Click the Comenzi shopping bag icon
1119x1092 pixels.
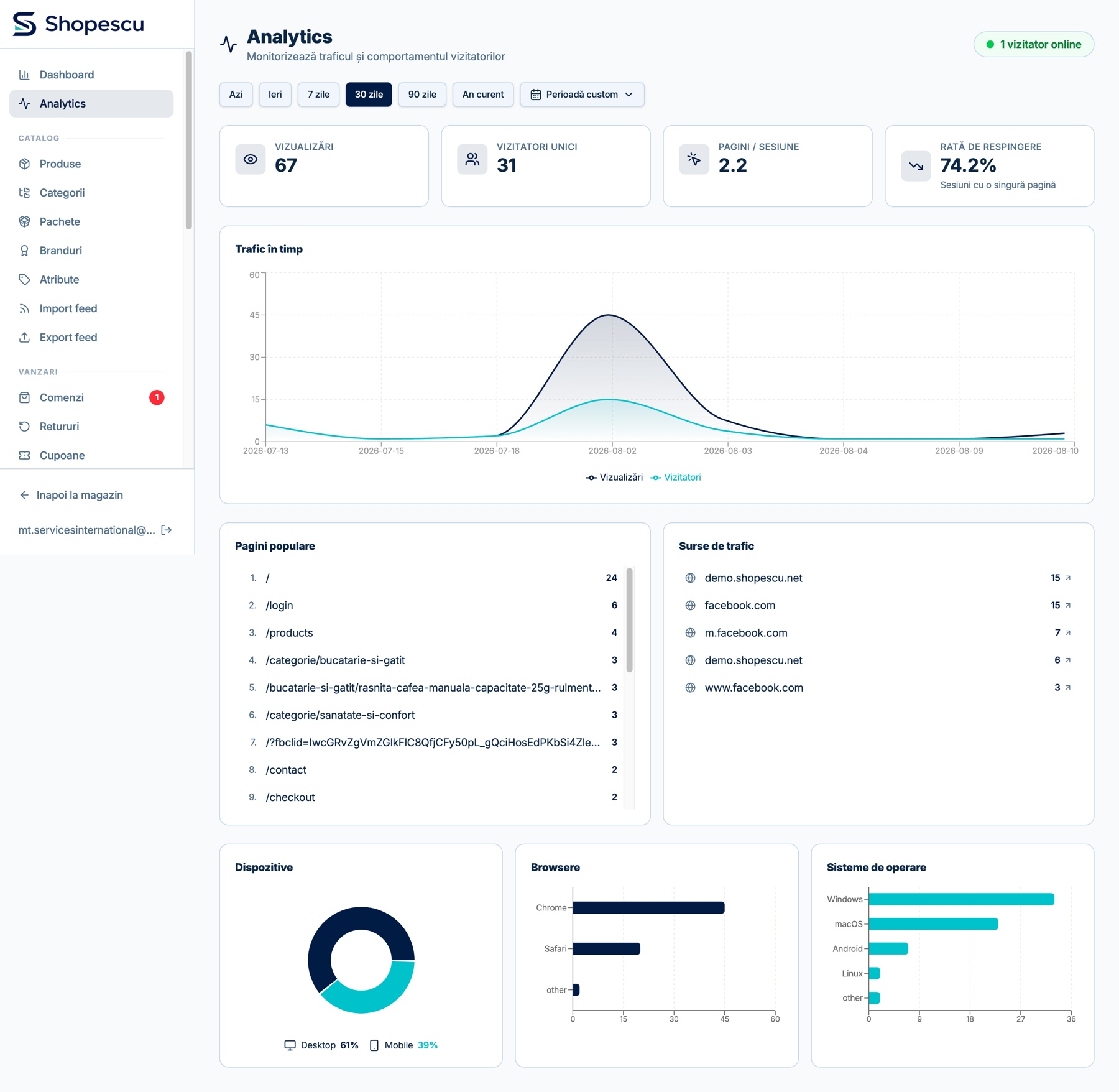tap(24, 397)
